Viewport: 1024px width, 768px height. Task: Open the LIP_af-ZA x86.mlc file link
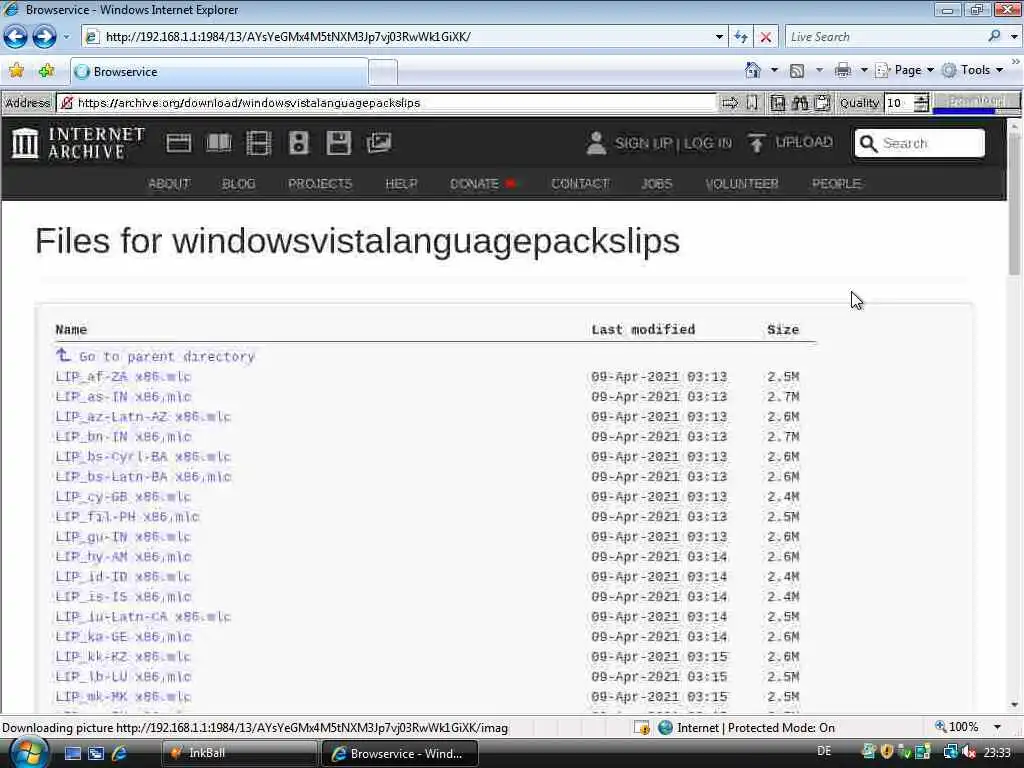pyautogui.click(x=123, y=377)
